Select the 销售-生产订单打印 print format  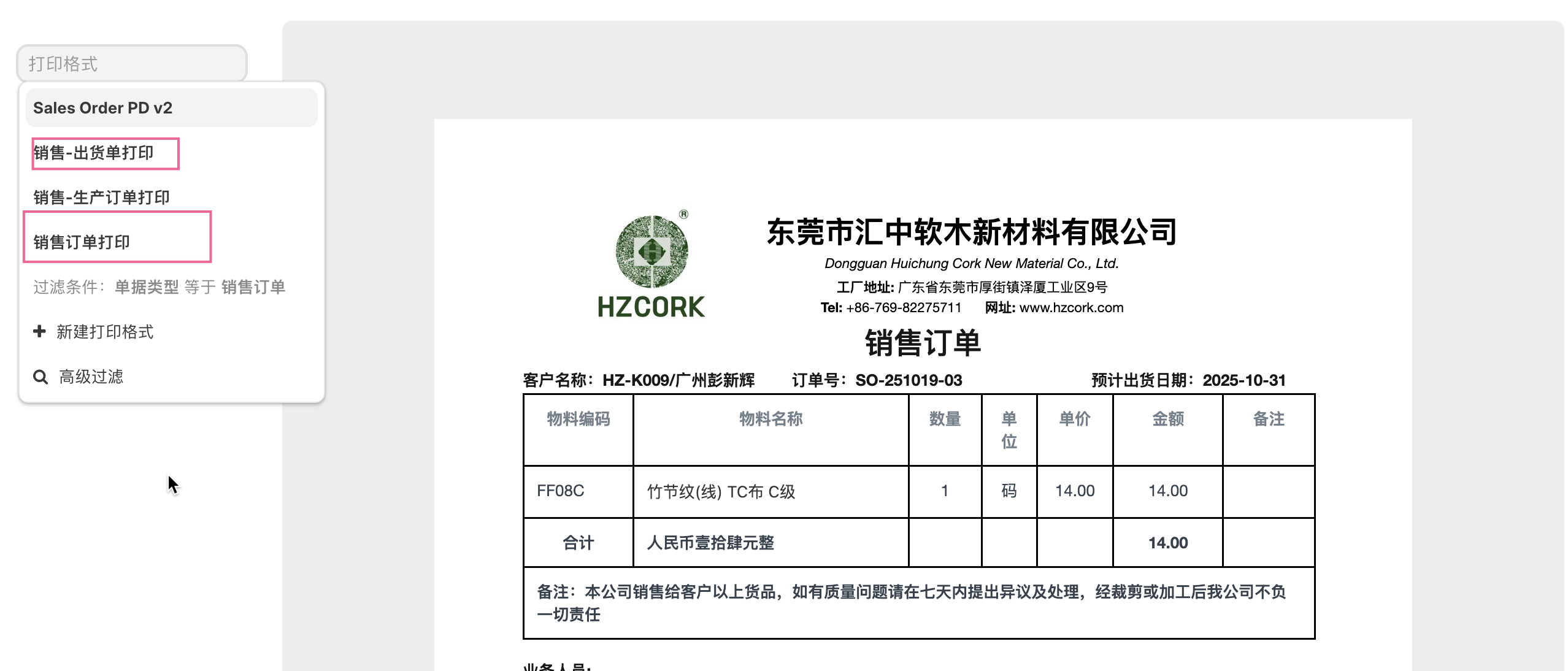click(102, 197)
